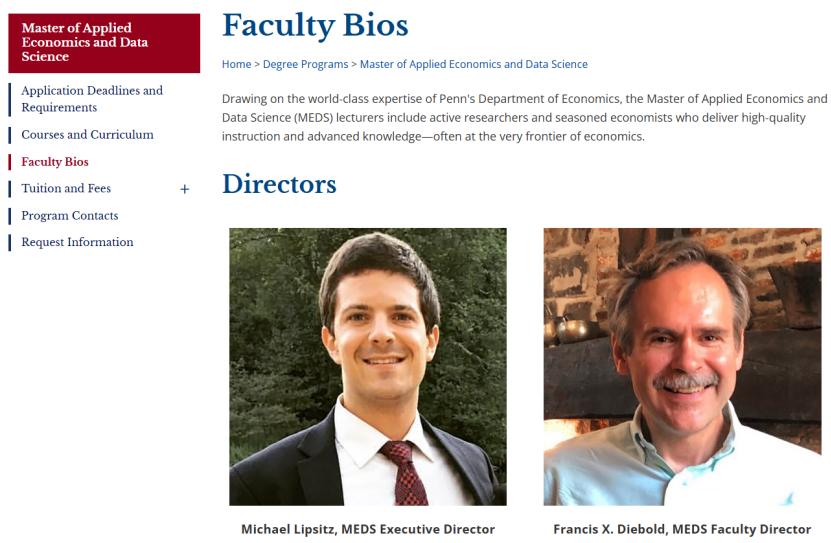
Task: Click Francis X. Diebold's portrait photo
Action: [x=682, y=366]
